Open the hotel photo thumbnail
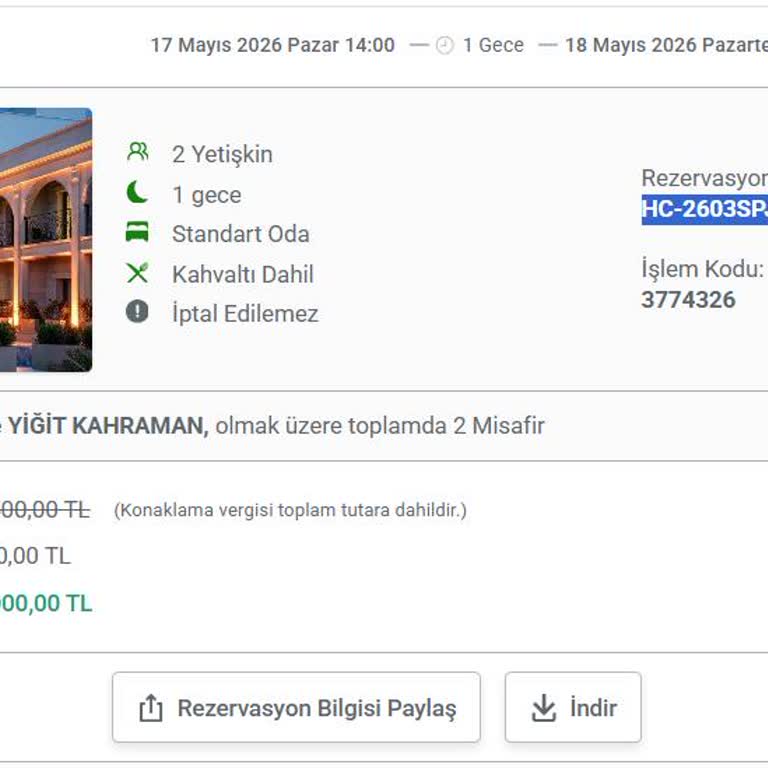The height and width of the screenshot is (768, 768). [x=46, y=240]
